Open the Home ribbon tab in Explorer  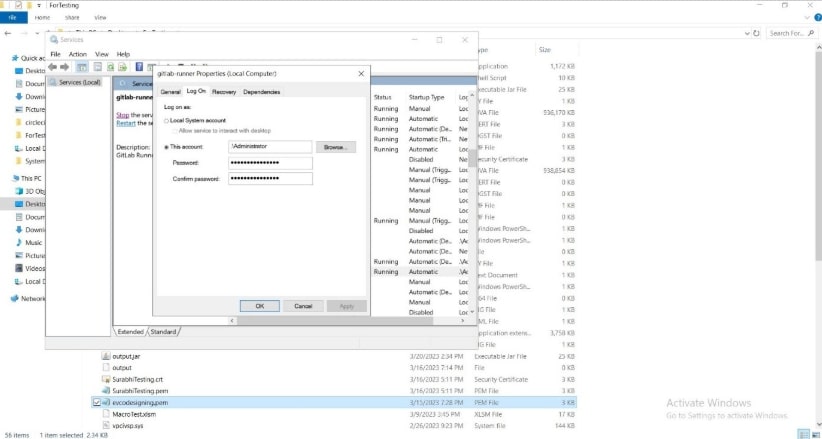(x=42, y=18)
